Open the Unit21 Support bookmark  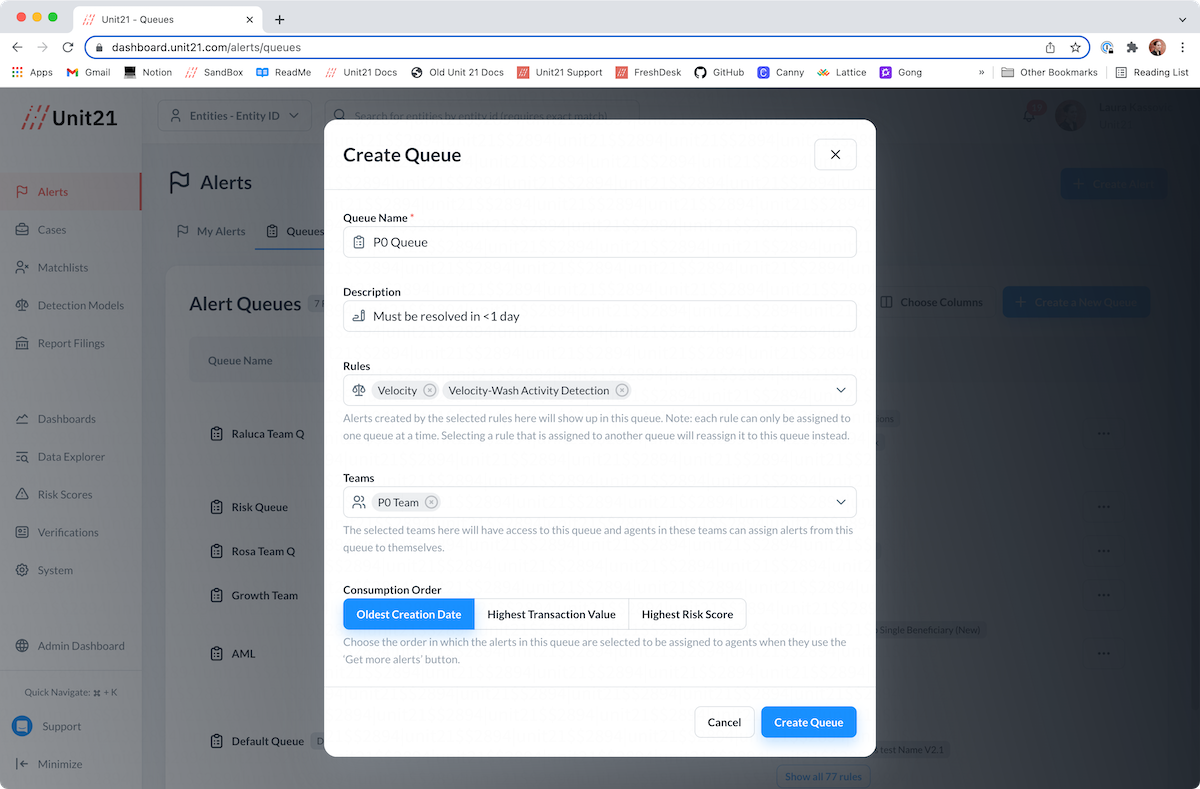point(559,72)
